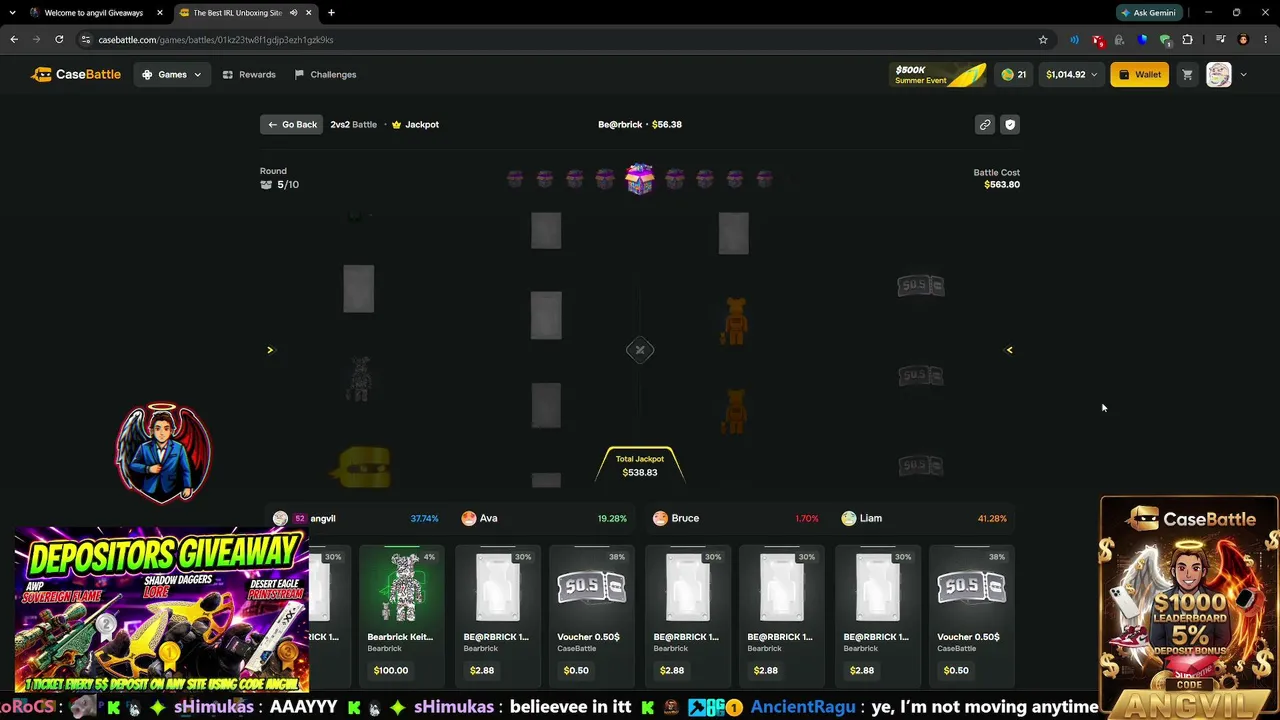This screenshot has height=720, width=1280.
Task: Open the Chrome profile avatar
Action: click(1243, 40)
